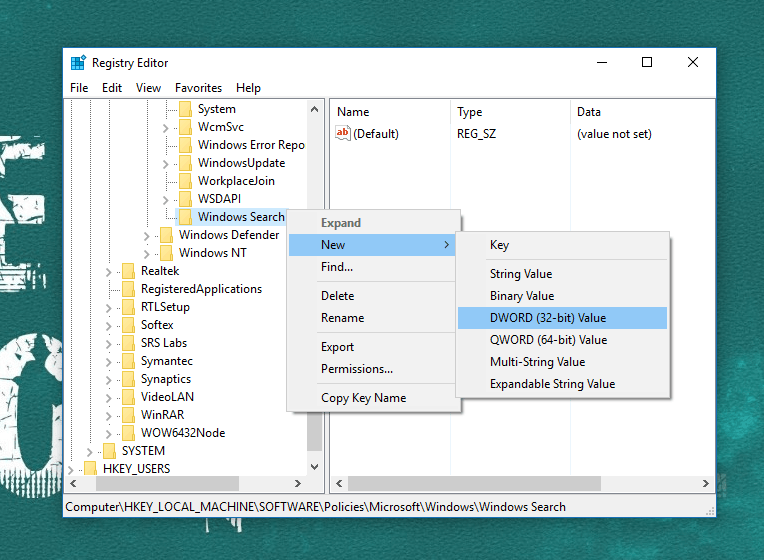Click the registry path in the status bar
The image size is (764, 560).
pos(316,507)
